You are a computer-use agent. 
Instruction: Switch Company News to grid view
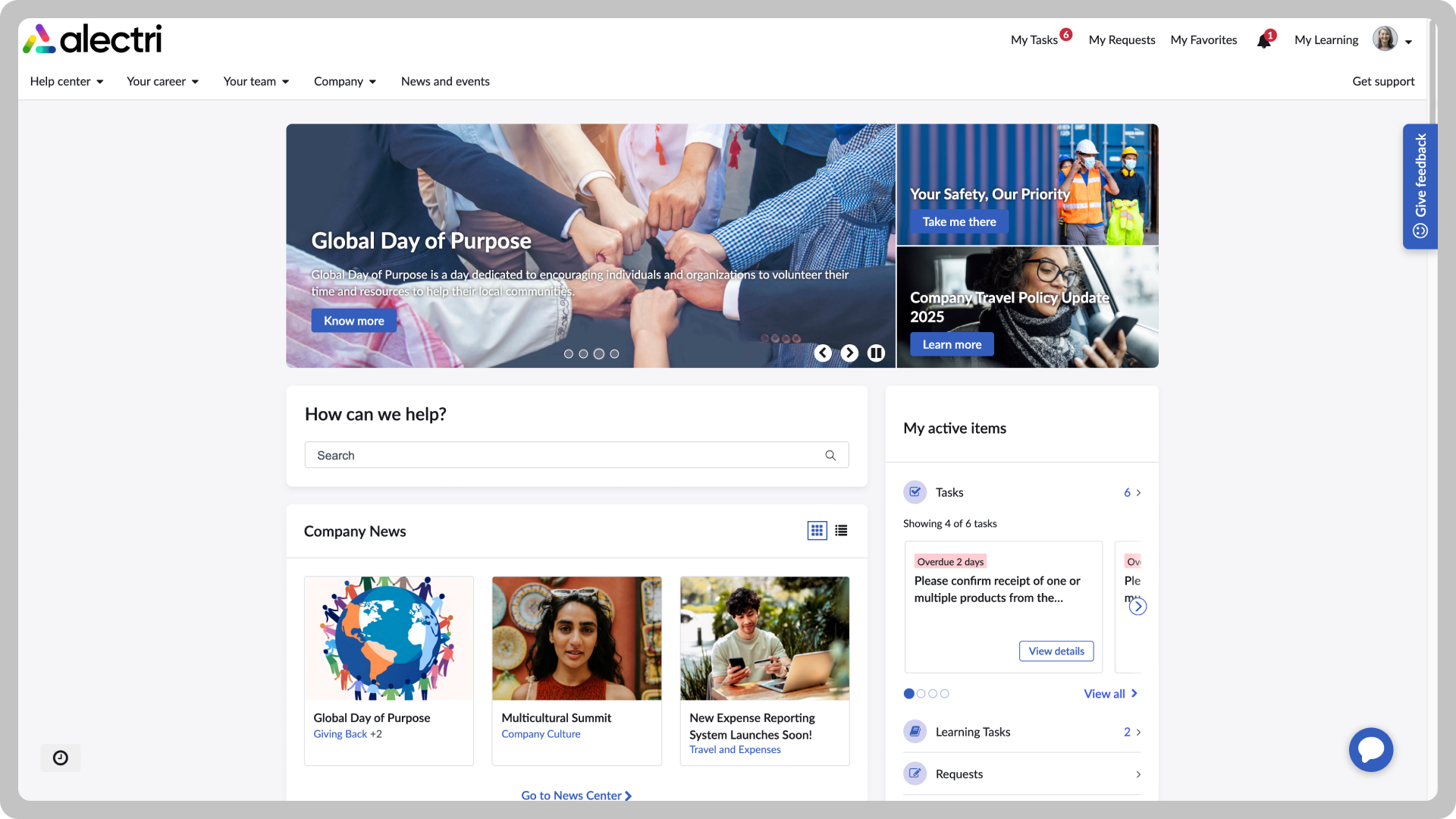[x=817, y=531]
